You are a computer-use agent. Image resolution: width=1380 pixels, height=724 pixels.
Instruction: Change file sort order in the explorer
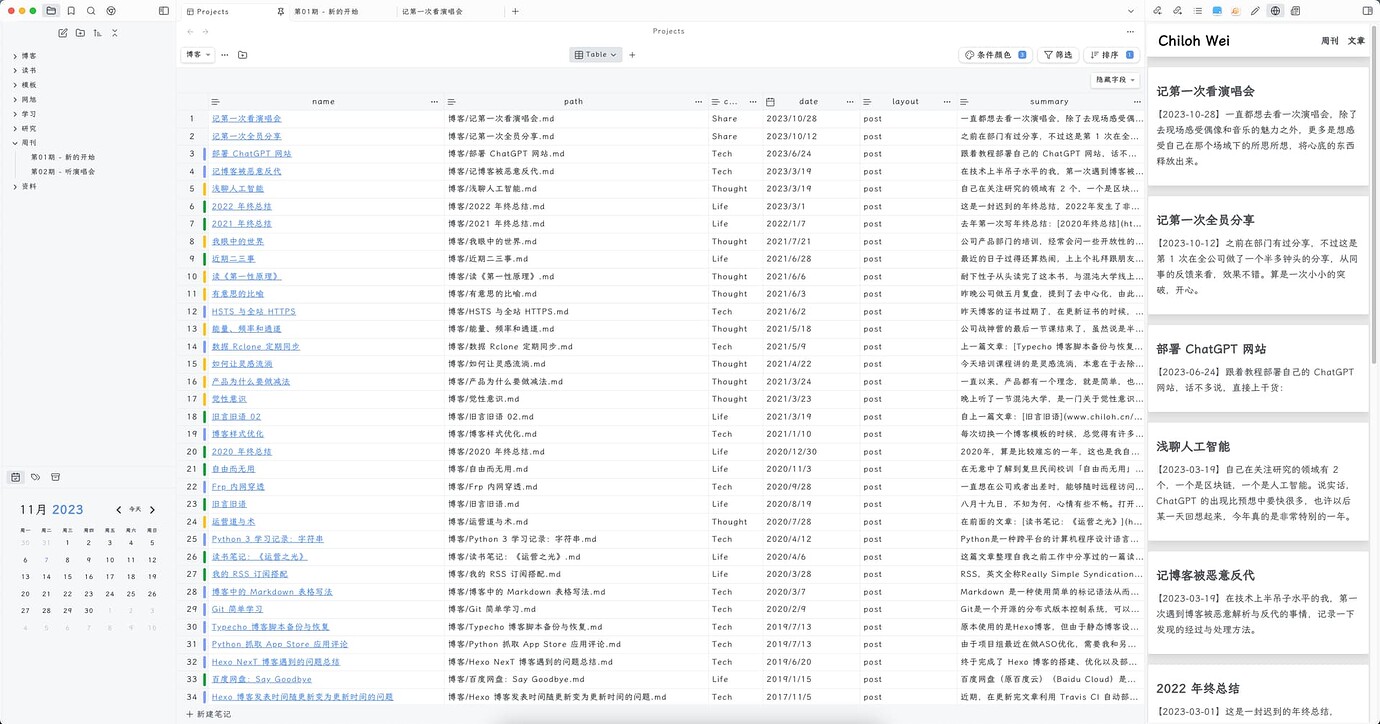(97, 33)
